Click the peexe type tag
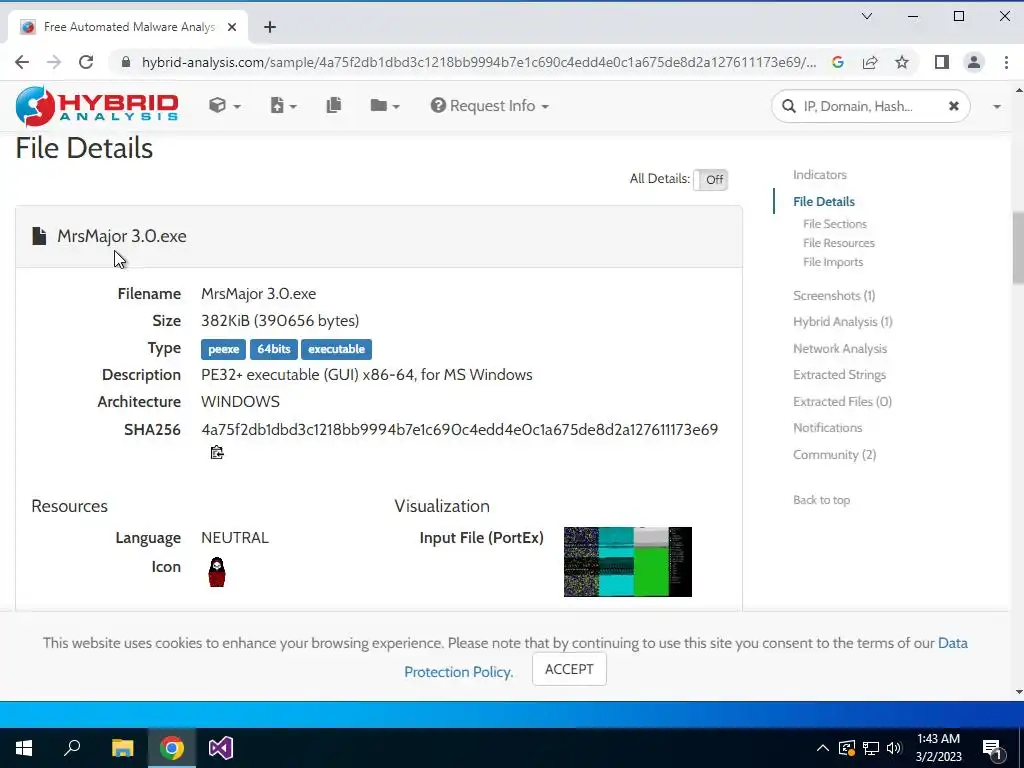Screen dimensions: 1024x768 click(x=223, y=349)
